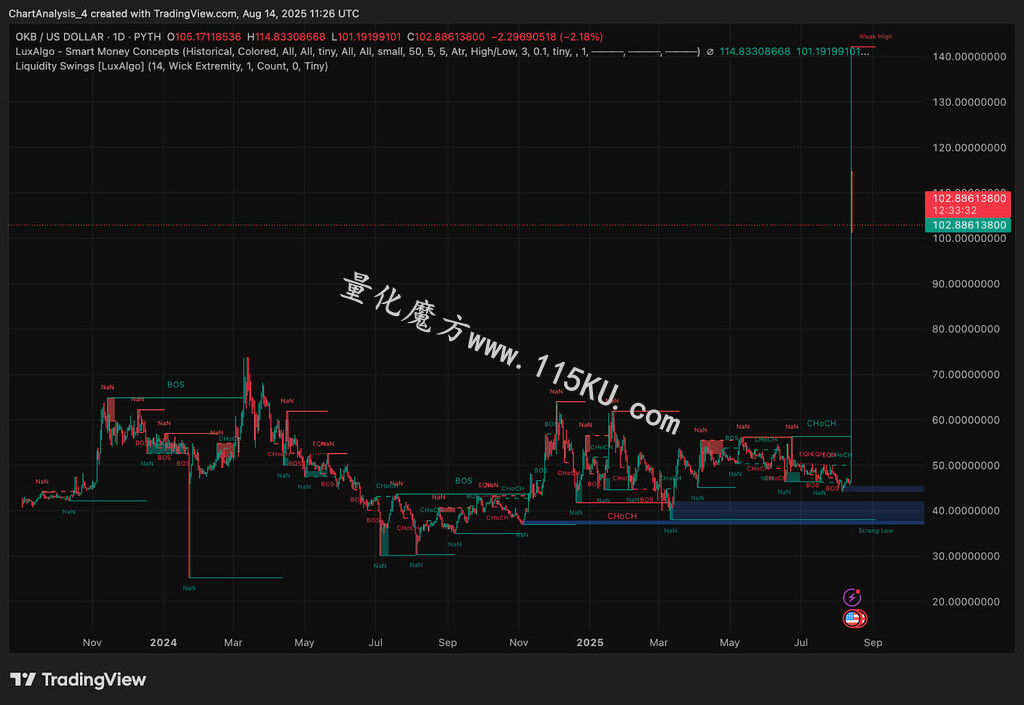1024x705 pixels.
Task: Click the 140.00000000 price axis label
Action: tap(969, 57)
